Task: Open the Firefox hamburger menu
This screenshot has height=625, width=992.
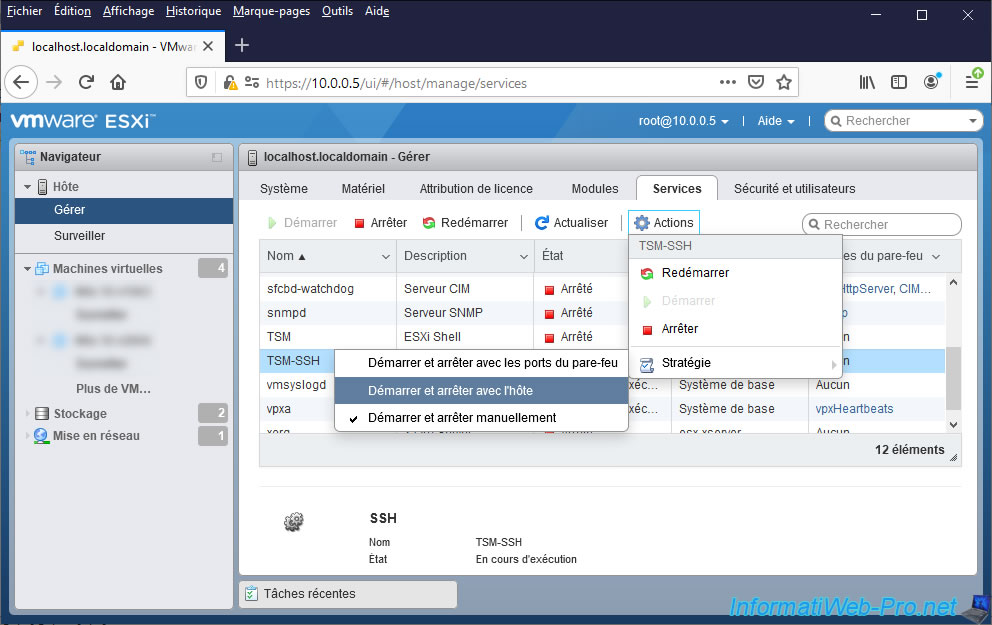Action: [x=972, y=81]
